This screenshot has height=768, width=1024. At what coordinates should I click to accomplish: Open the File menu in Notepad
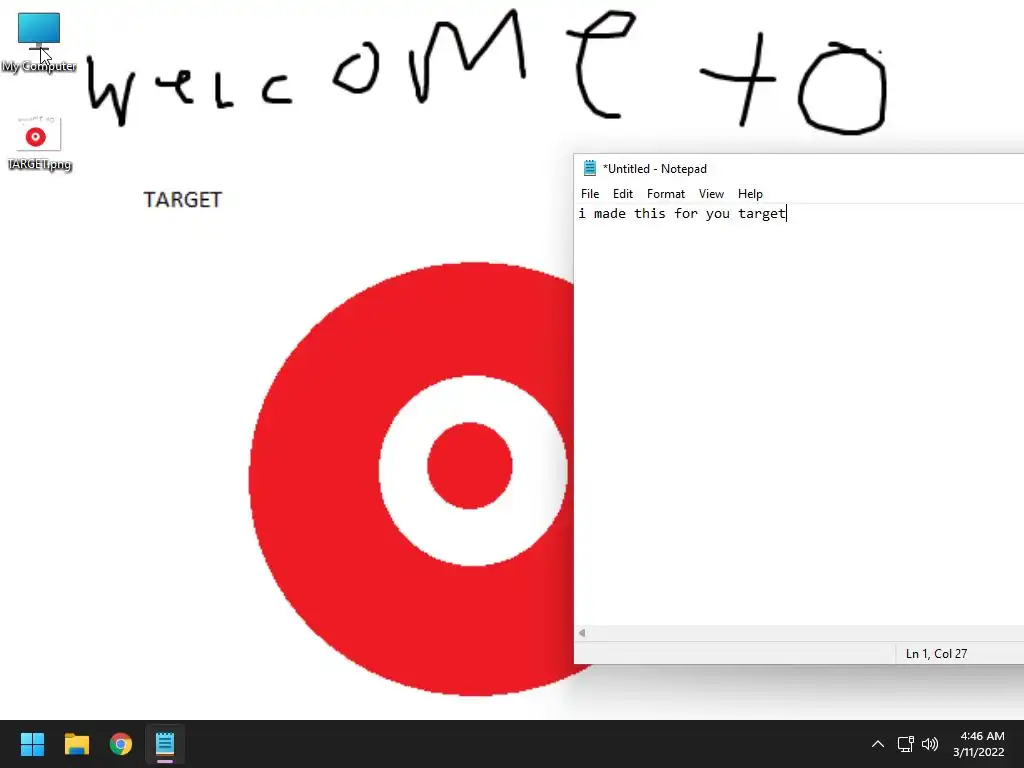point(590,194)
